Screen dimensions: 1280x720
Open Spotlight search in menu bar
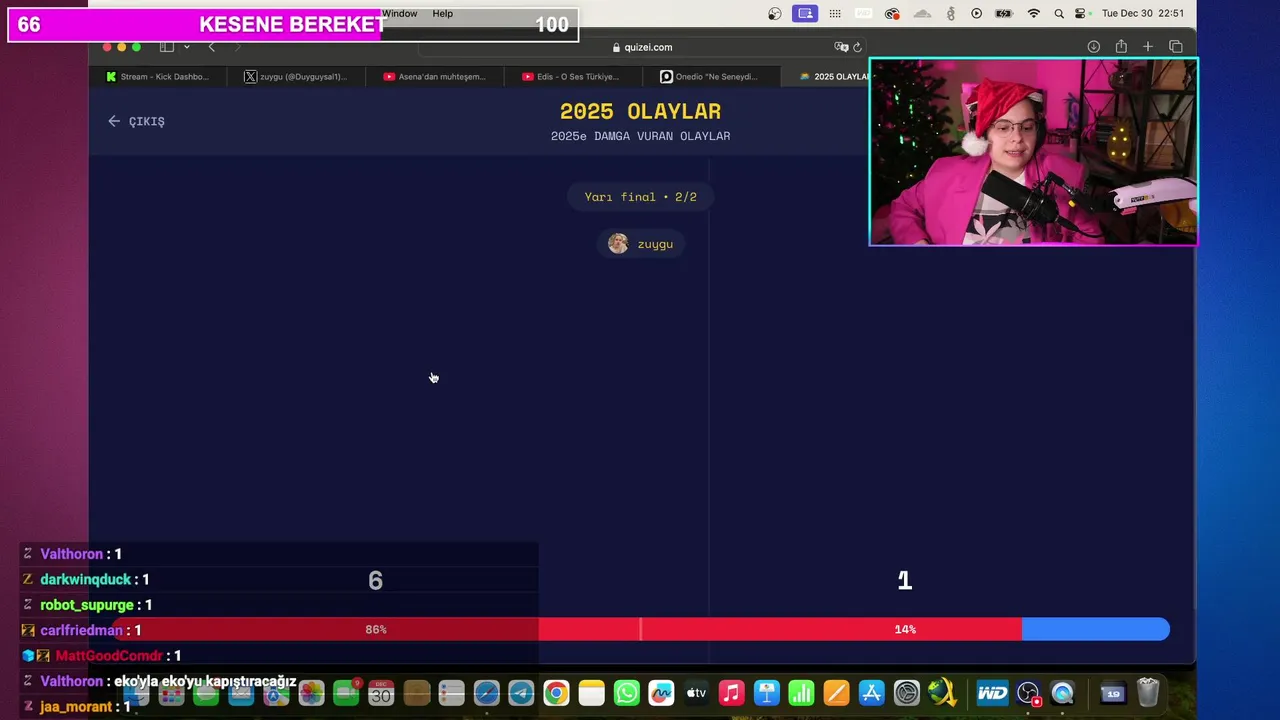pos(1059,14)
